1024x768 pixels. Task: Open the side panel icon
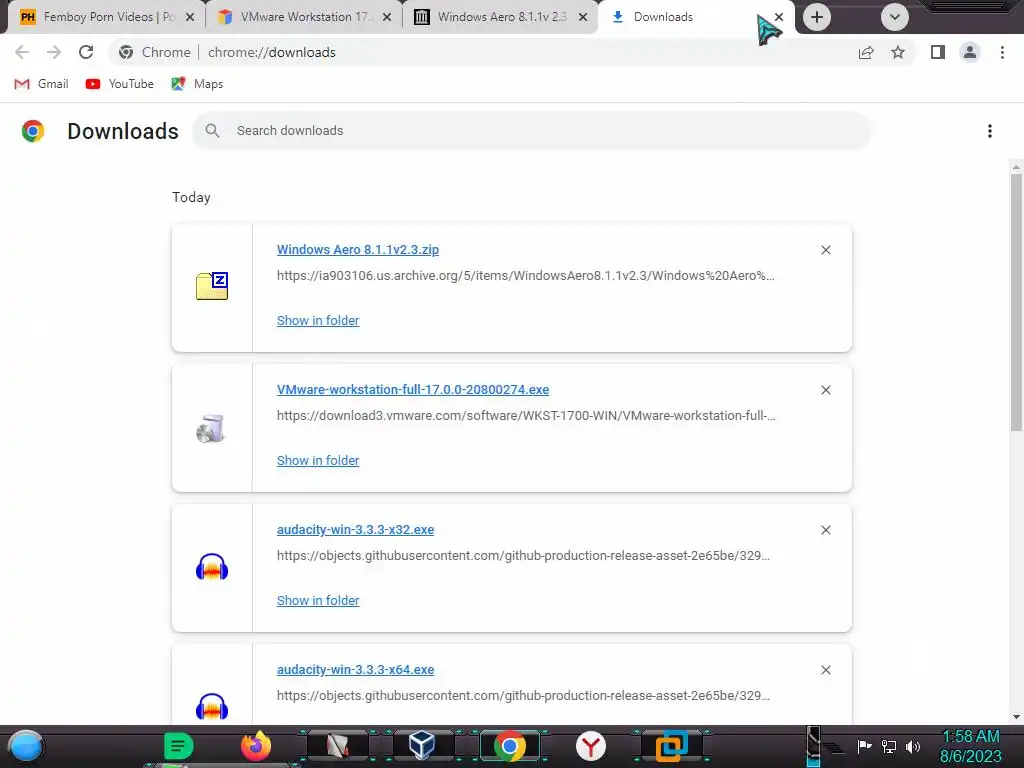(938, 52)
